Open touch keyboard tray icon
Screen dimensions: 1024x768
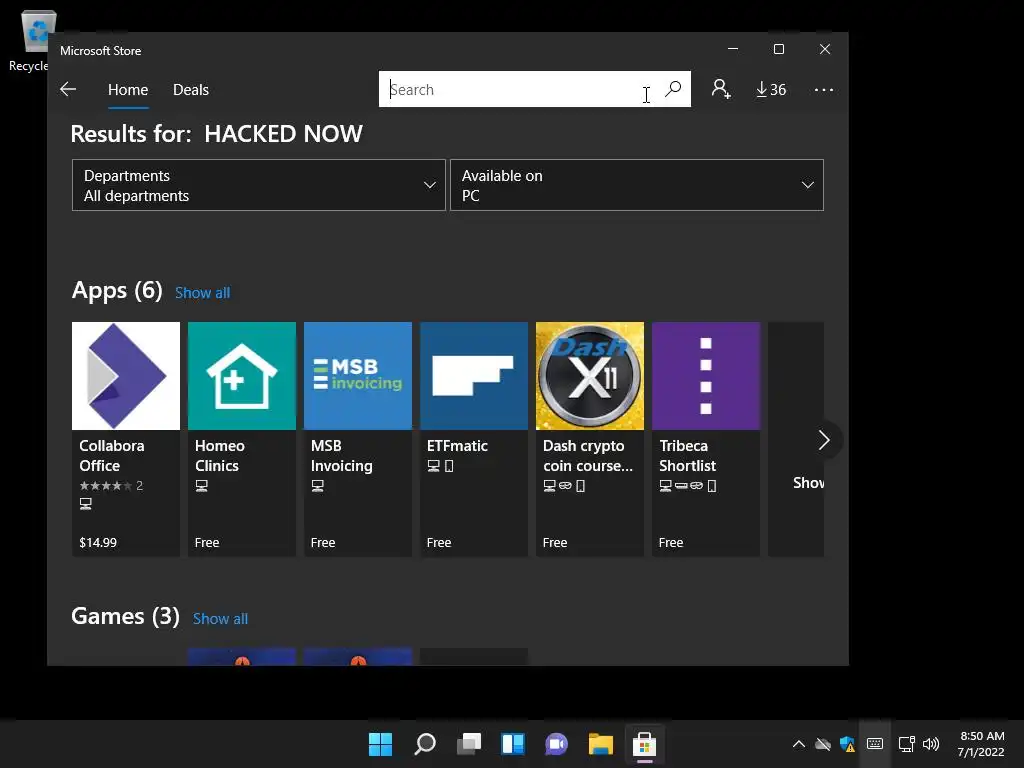875,744
